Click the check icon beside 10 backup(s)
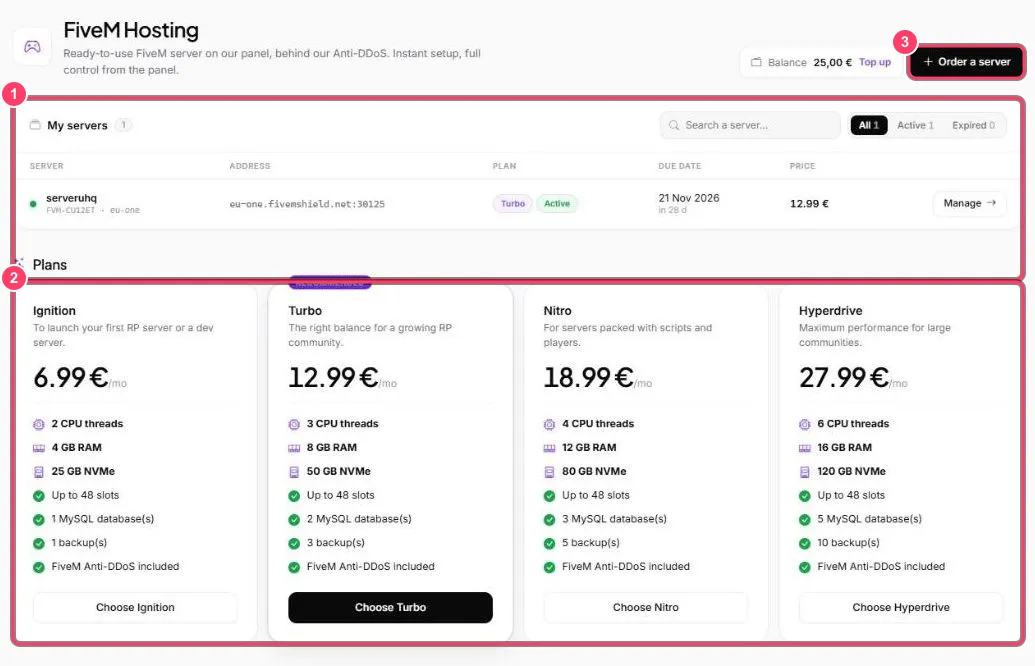The width and height of the screenshot is (1035, 666). click(x=805, y=543)
